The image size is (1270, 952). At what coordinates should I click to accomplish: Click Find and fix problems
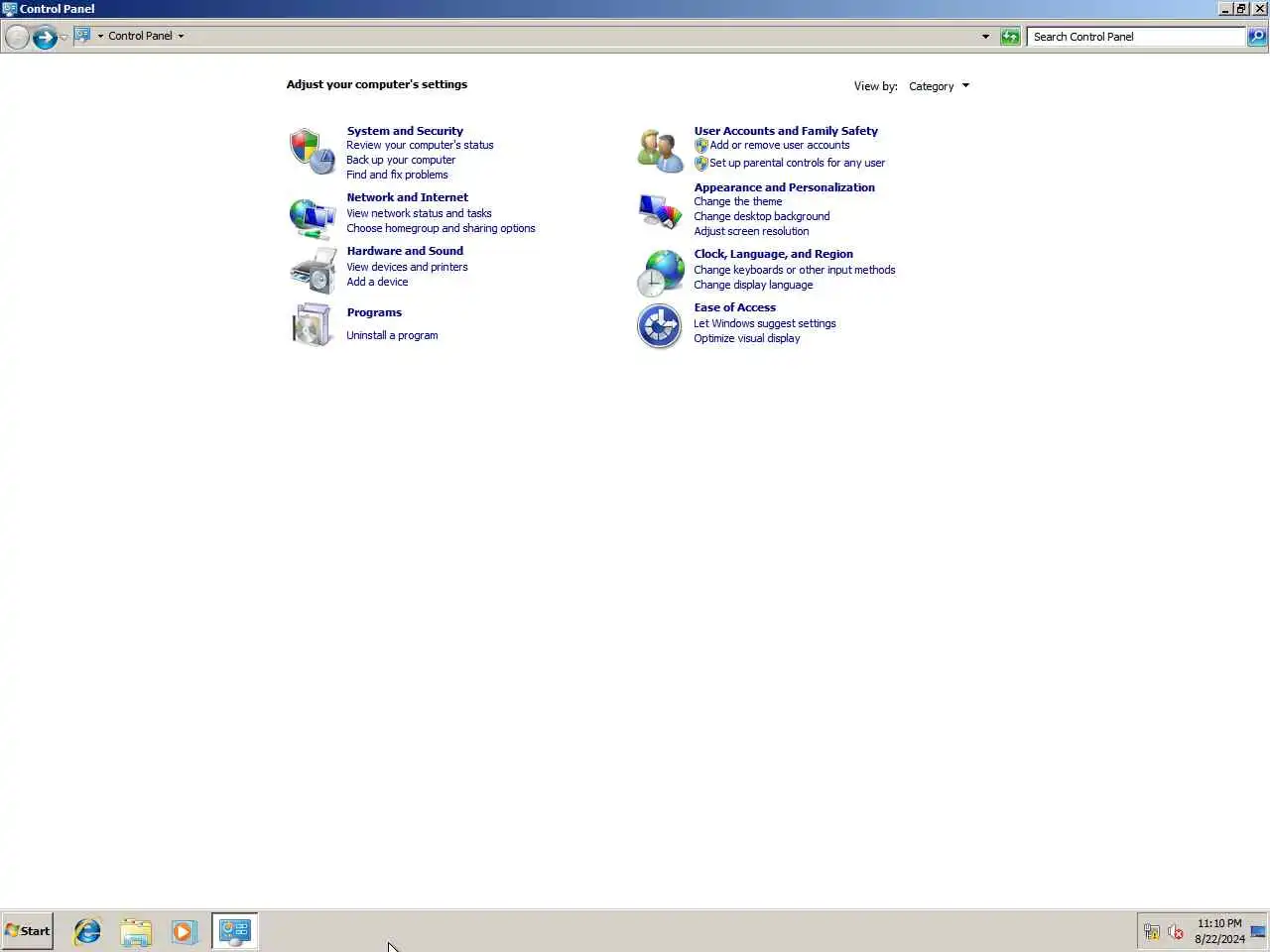397,175
